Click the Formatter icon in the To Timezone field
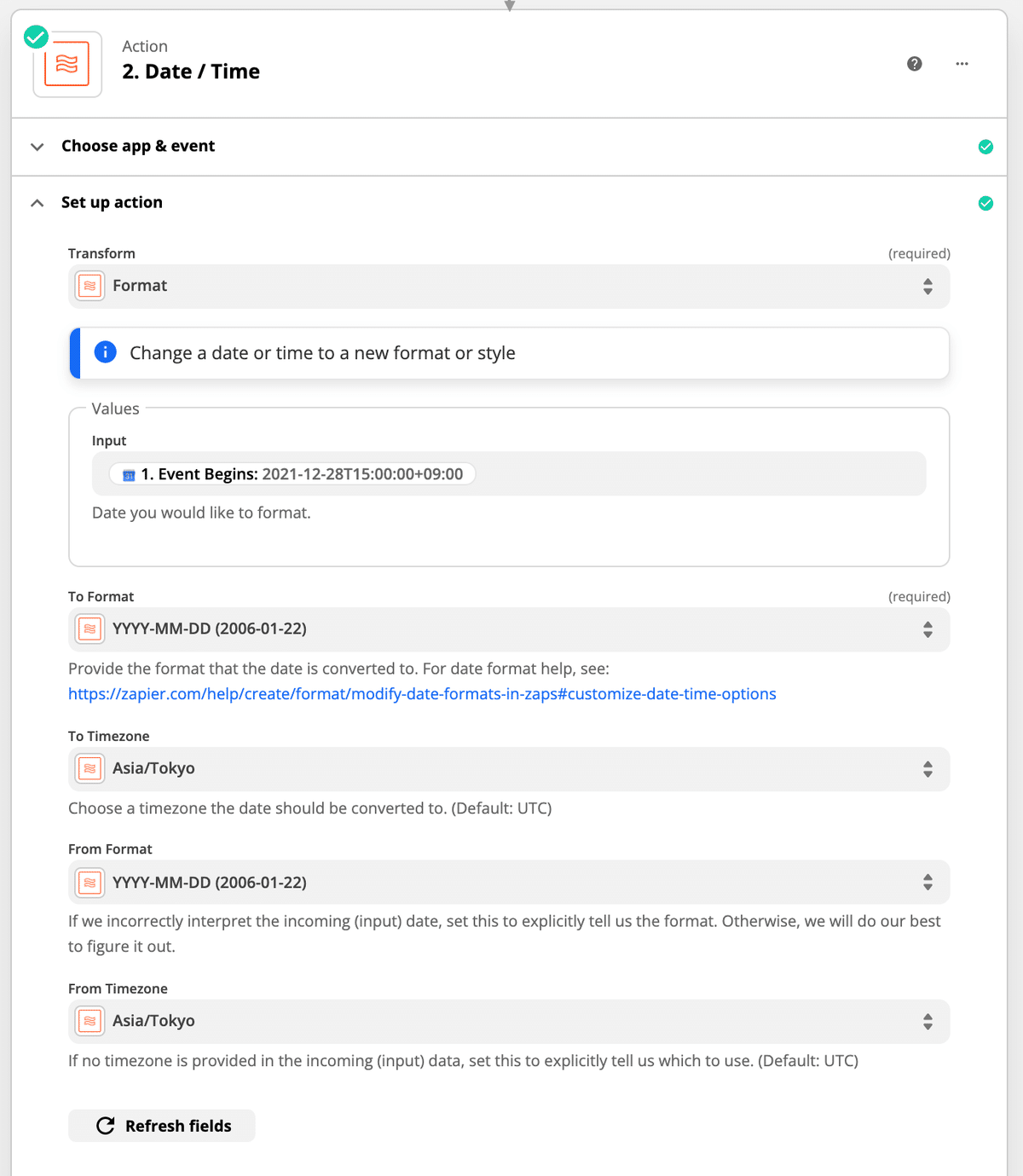1023x1176 pixels. point(90,768)
